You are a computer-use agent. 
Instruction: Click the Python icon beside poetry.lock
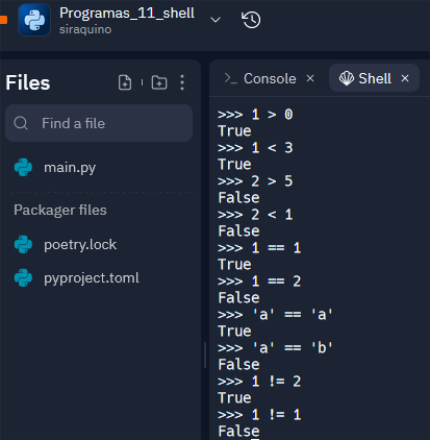23,244
